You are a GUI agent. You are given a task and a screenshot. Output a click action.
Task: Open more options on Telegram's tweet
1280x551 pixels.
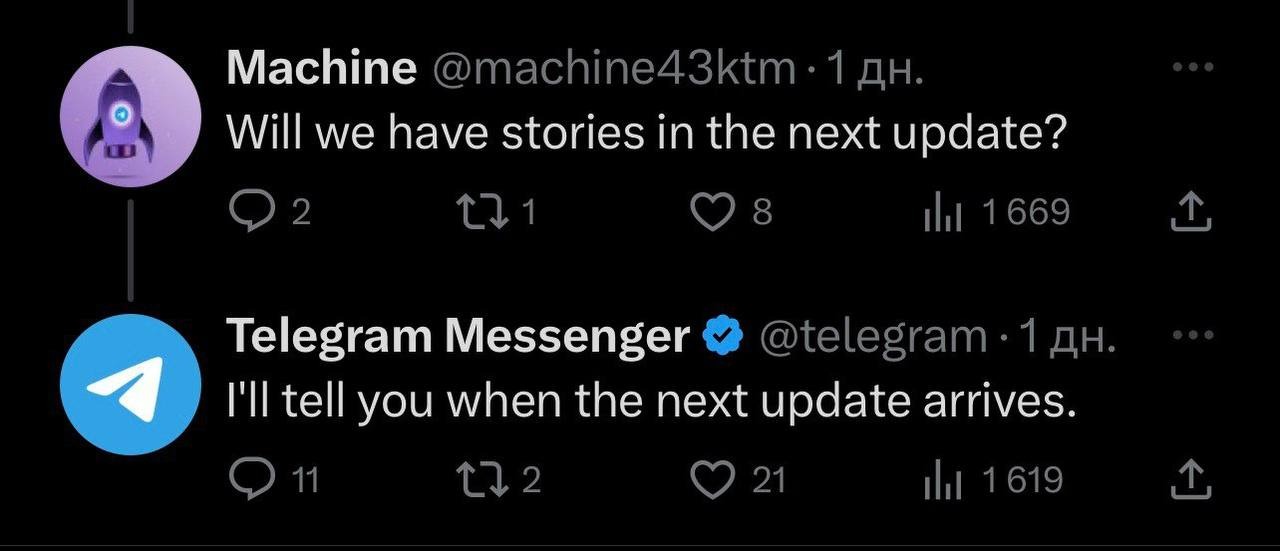click(1191, 336)
